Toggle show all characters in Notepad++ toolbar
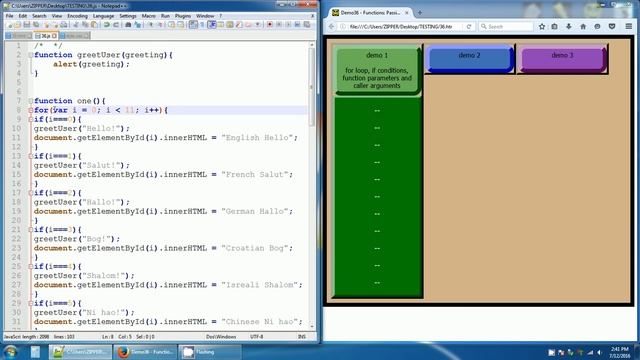The image size is (640, 360). [202, 25]
